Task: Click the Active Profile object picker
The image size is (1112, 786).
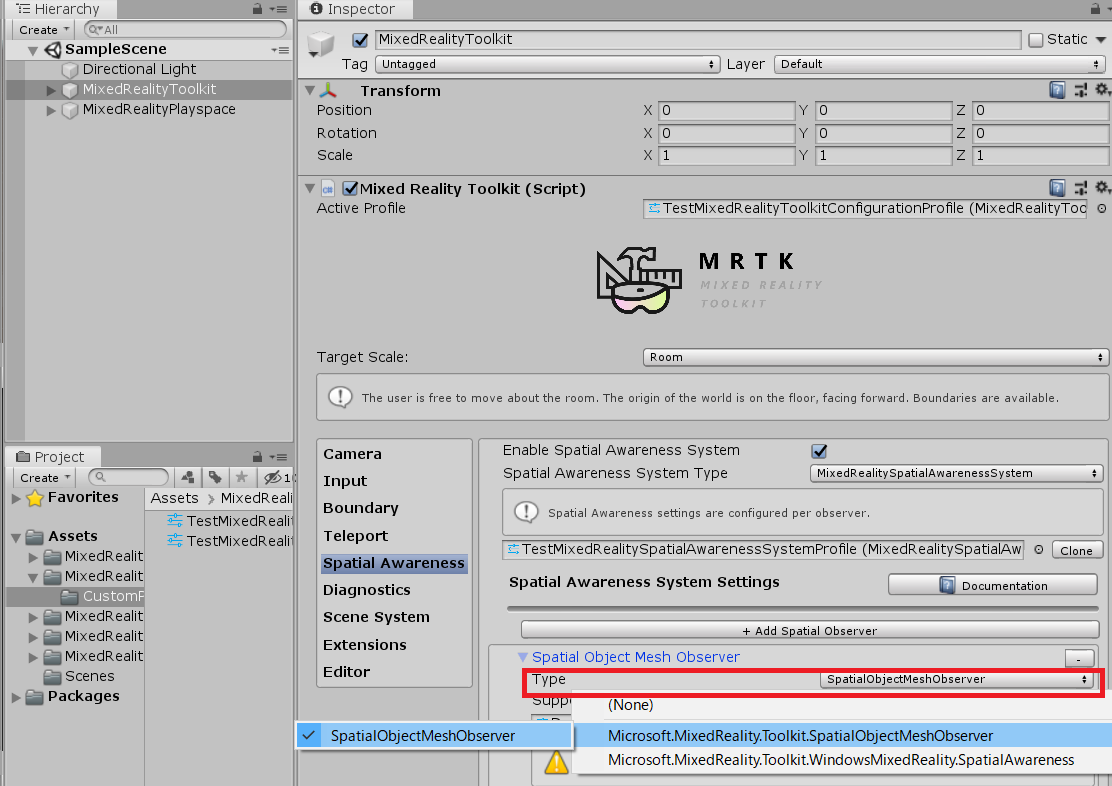Action: pos(1101,209)
